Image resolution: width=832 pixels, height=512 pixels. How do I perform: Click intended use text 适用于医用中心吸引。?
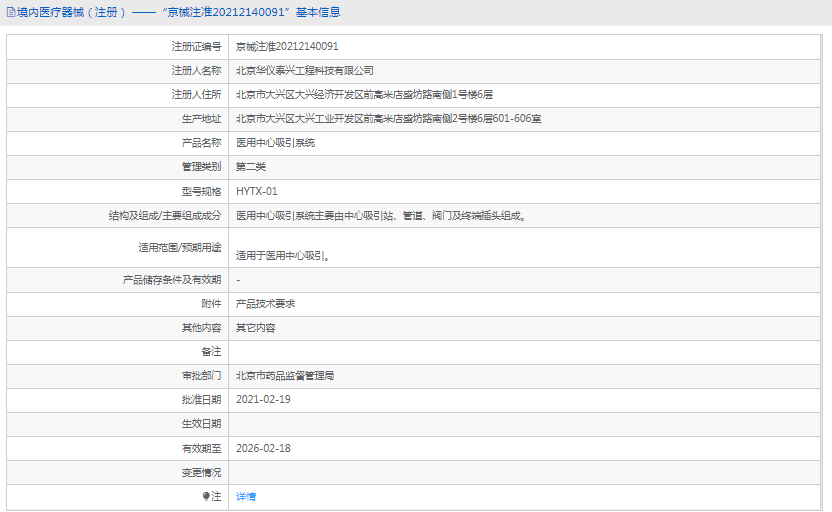click(283, 256)
